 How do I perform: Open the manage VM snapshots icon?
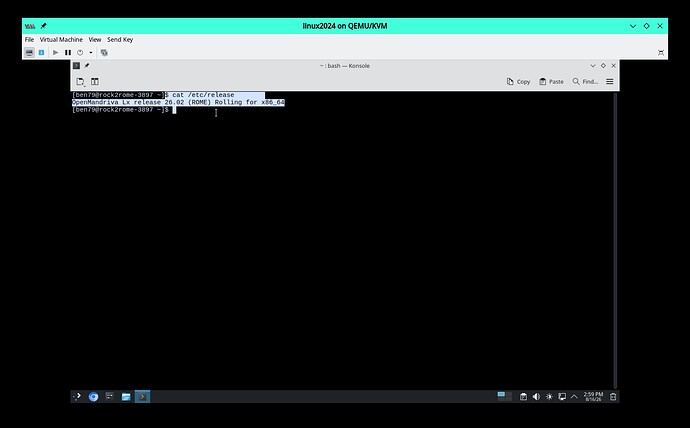(104, 53)
